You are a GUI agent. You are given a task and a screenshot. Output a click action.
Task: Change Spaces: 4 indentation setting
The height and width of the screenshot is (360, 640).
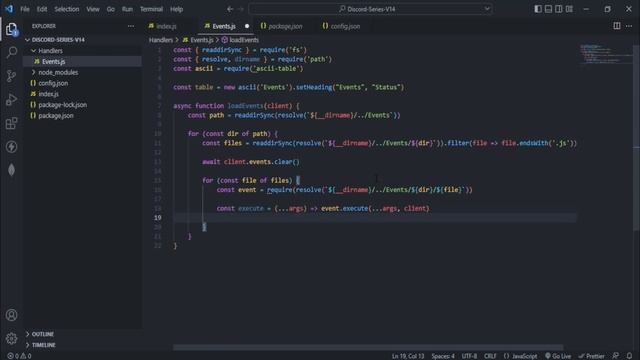(x=443, y=356)
